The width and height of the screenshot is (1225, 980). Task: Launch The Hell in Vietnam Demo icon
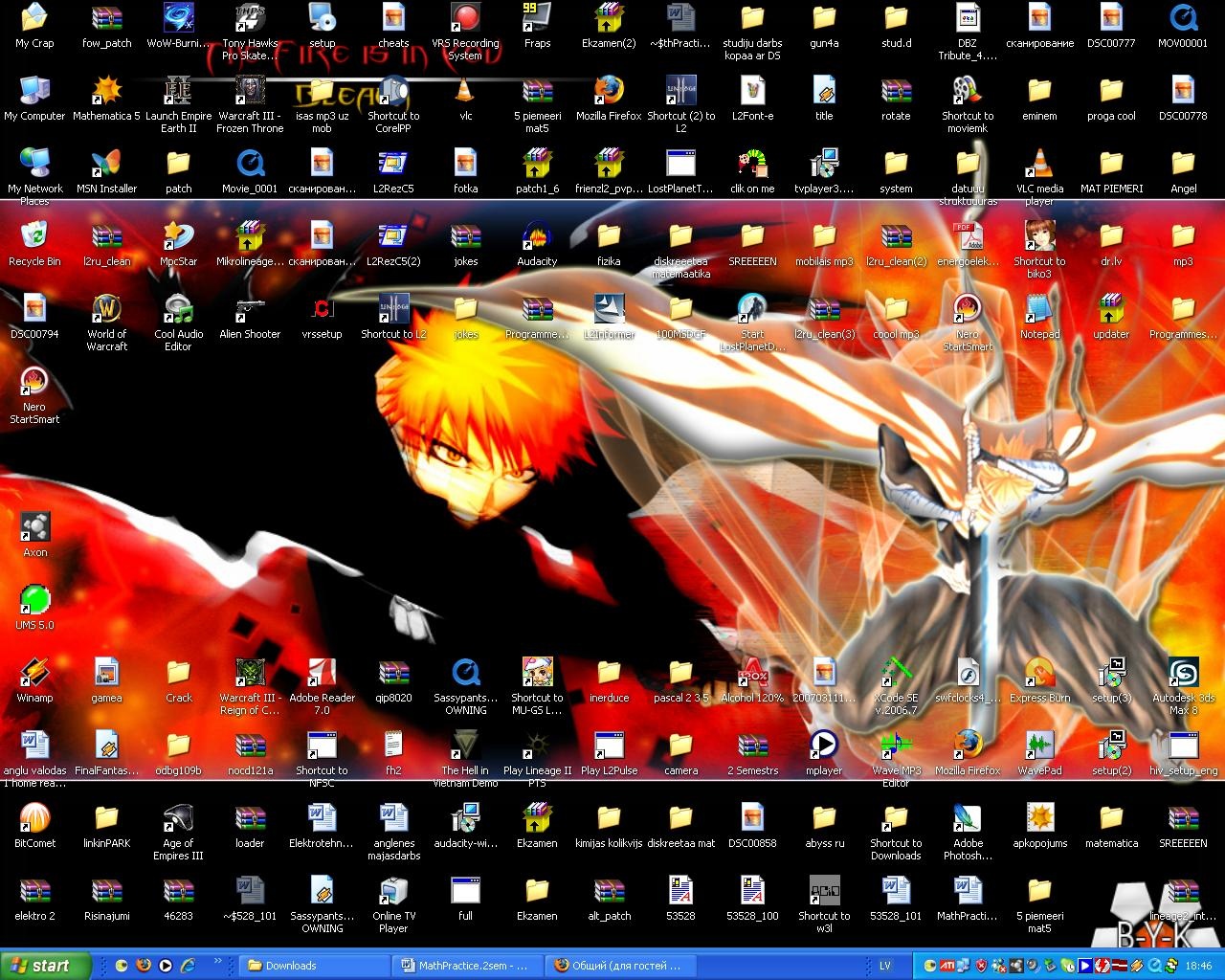465,746
